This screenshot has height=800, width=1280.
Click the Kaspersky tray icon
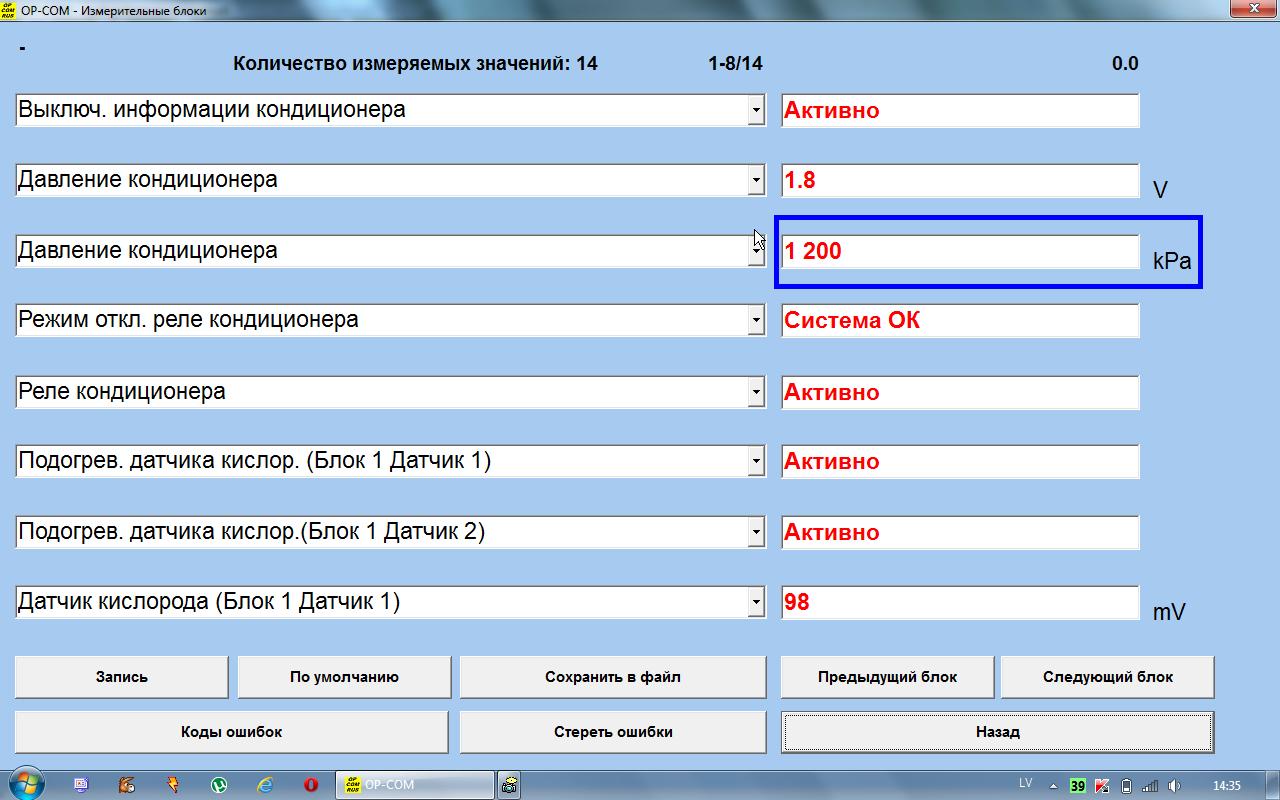tap(1103, 786)
